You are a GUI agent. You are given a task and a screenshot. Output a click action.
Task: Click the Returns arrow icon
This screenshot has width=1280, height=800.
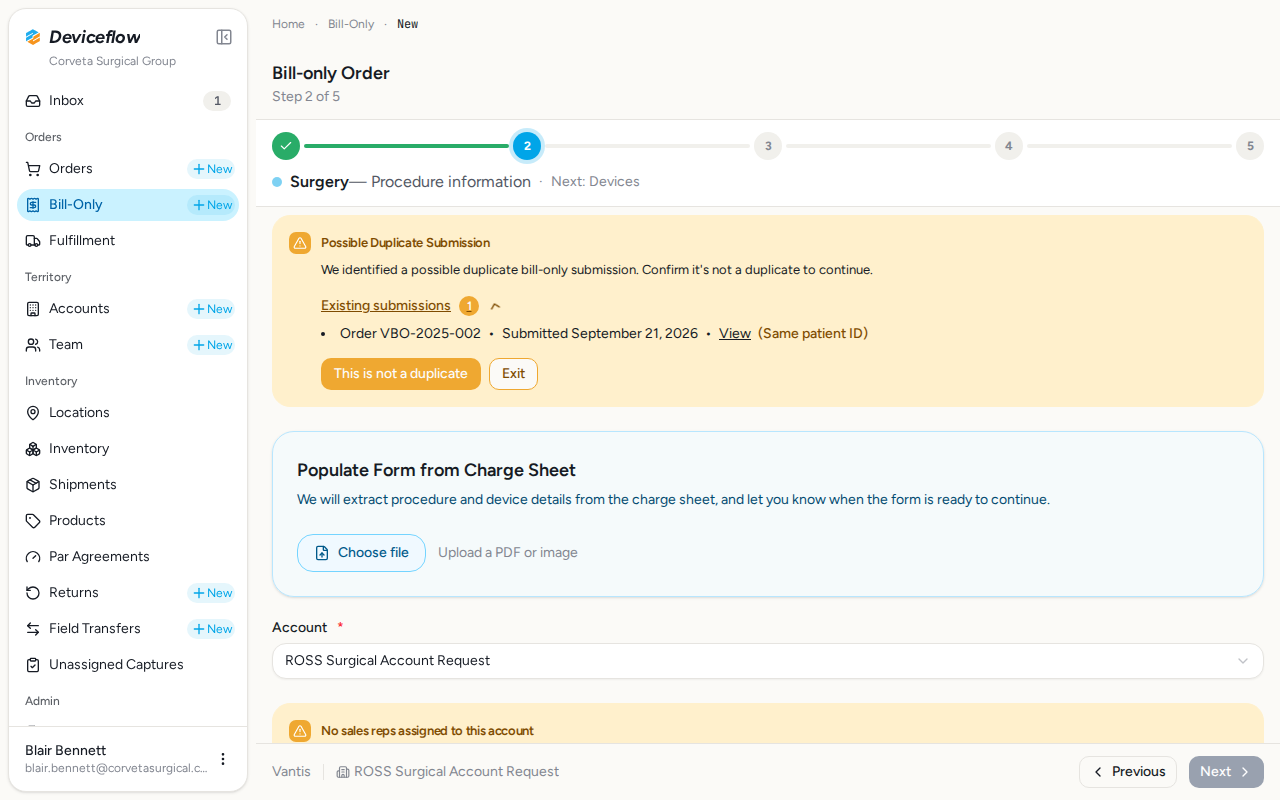tap(33, 593)
